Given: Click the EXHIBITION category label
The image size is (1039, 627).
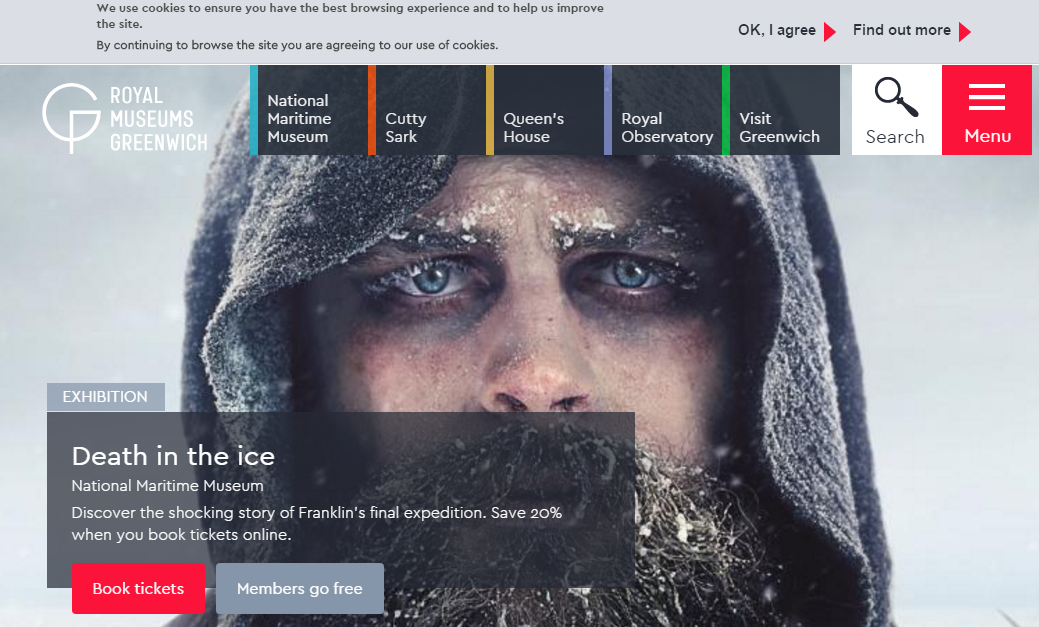Looking at the screenshot, I should [x=105, y=397].
